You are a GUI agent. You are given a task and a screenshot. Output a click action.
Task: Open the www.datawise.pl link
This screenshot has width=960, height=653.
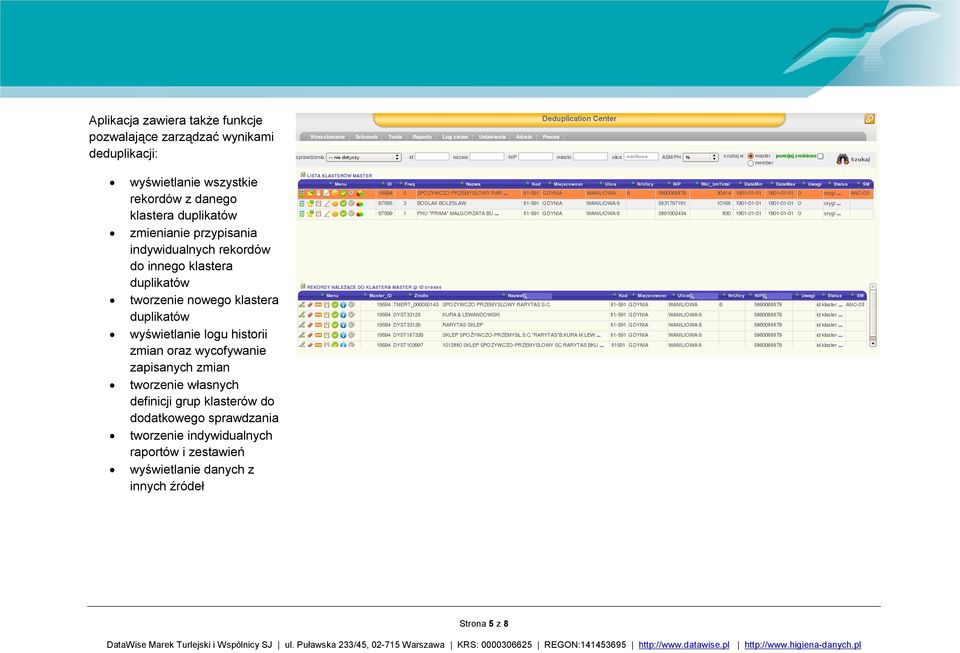pyautogui.click(x=684, y=644)
